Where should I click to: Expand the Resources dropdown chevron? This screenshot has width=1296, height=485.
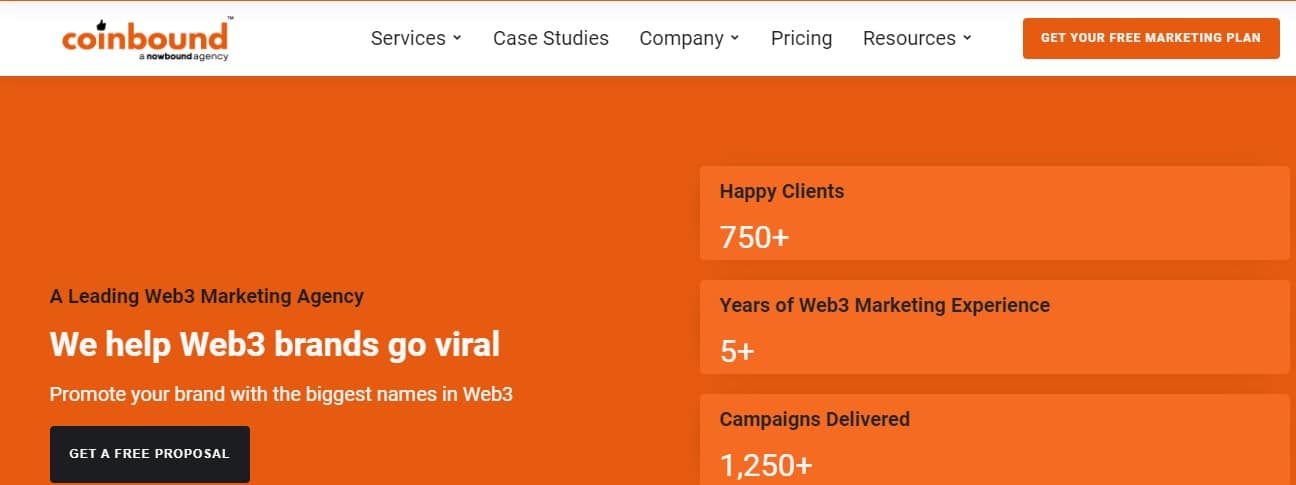pos(967,38)
